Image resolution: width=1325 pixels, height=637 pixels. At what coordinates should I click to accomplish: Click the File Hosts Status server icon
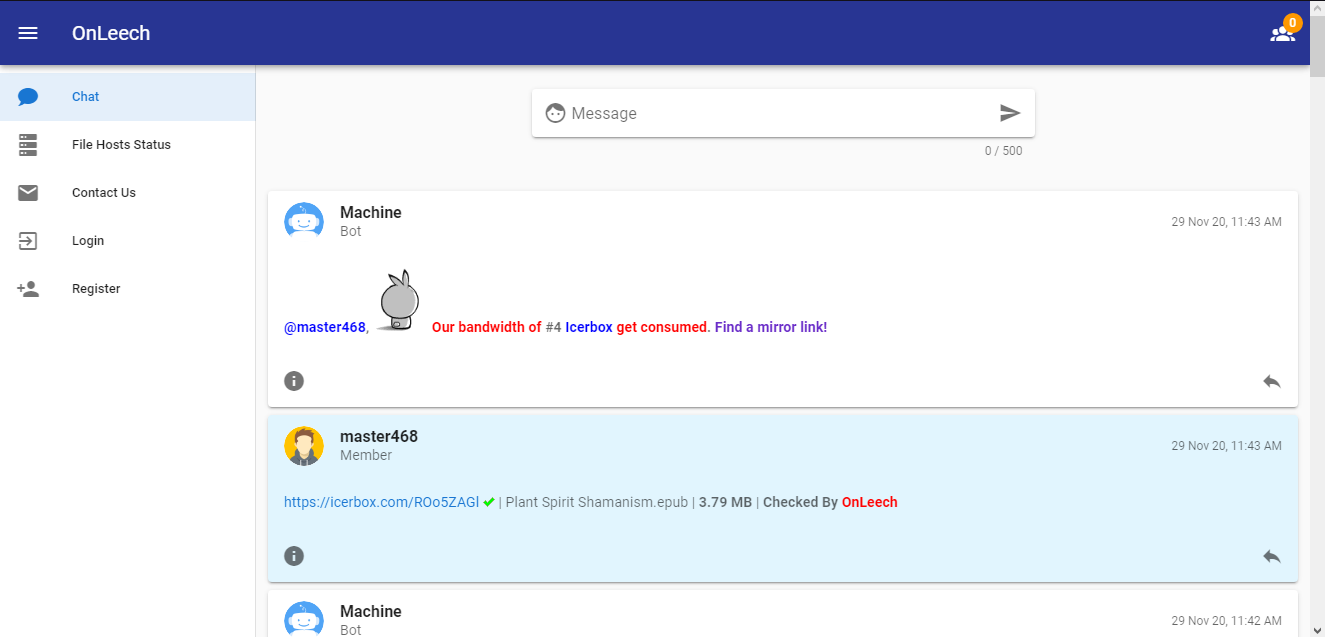coord(28,145)
